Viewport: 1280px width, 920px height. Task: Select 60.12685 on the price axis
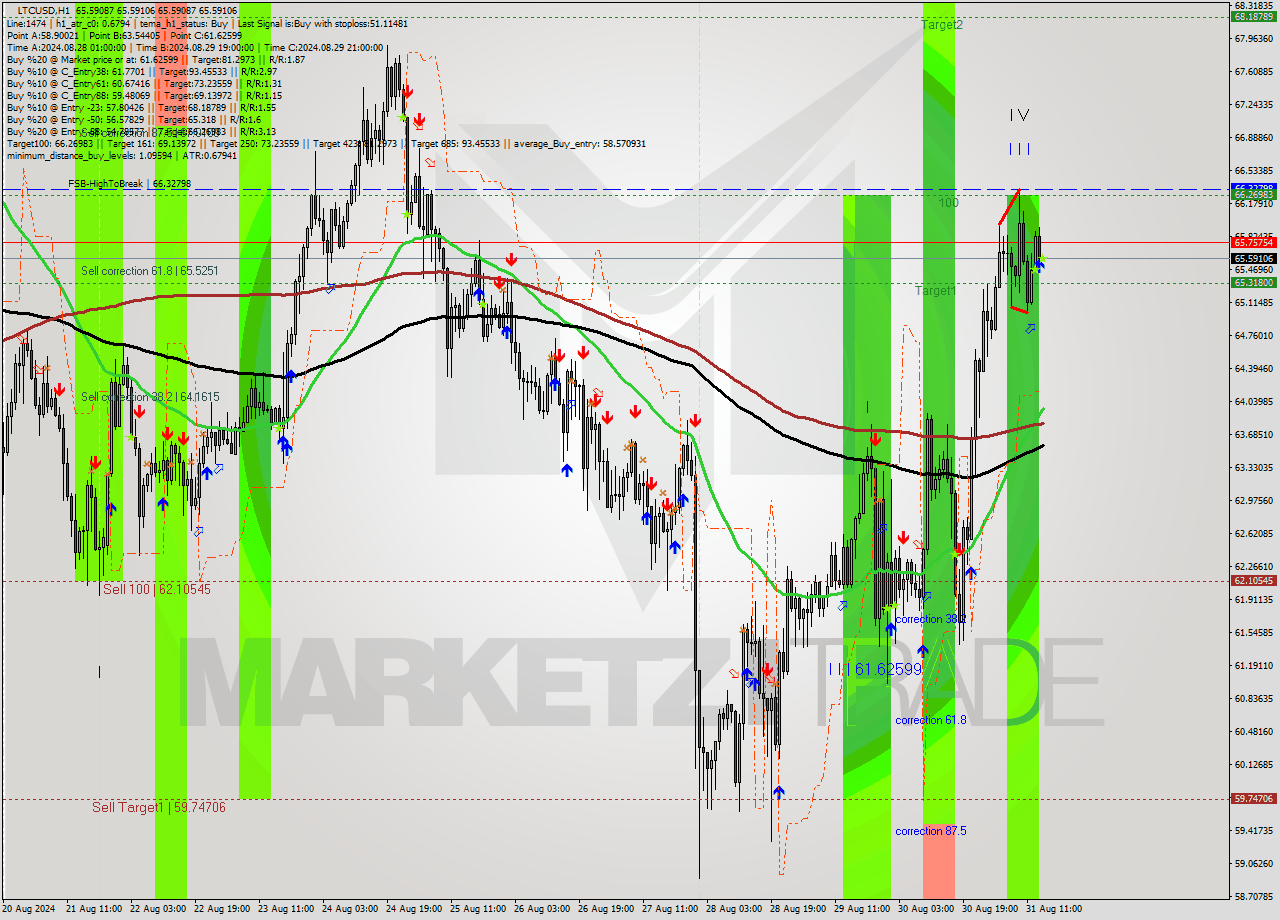1253,764
